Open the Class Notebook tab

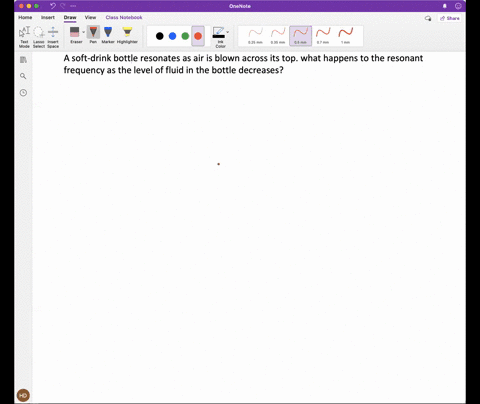(x=124, y=17)
